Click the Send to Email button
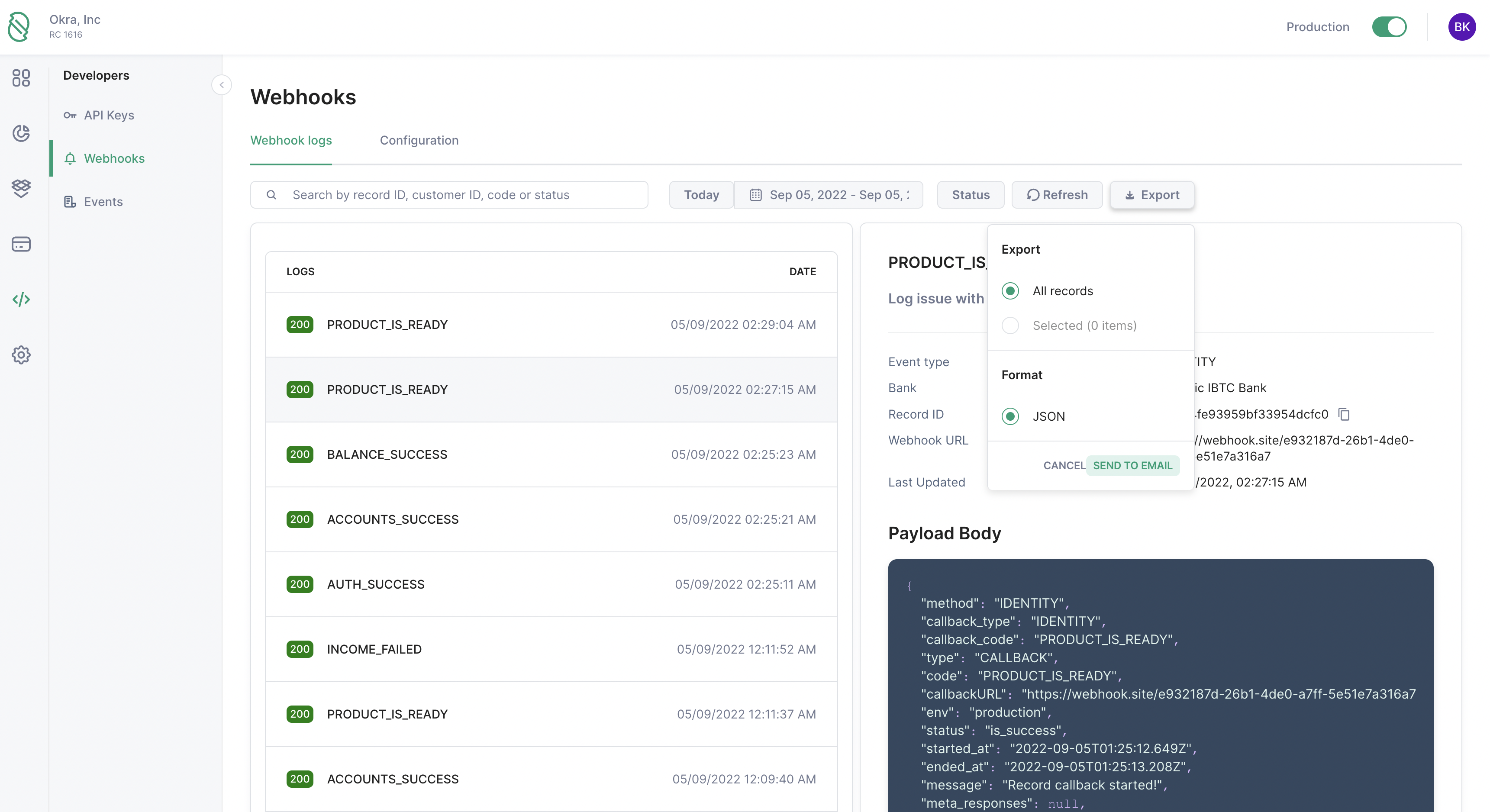The image size is (1490, 812). tap(1132, 466)
